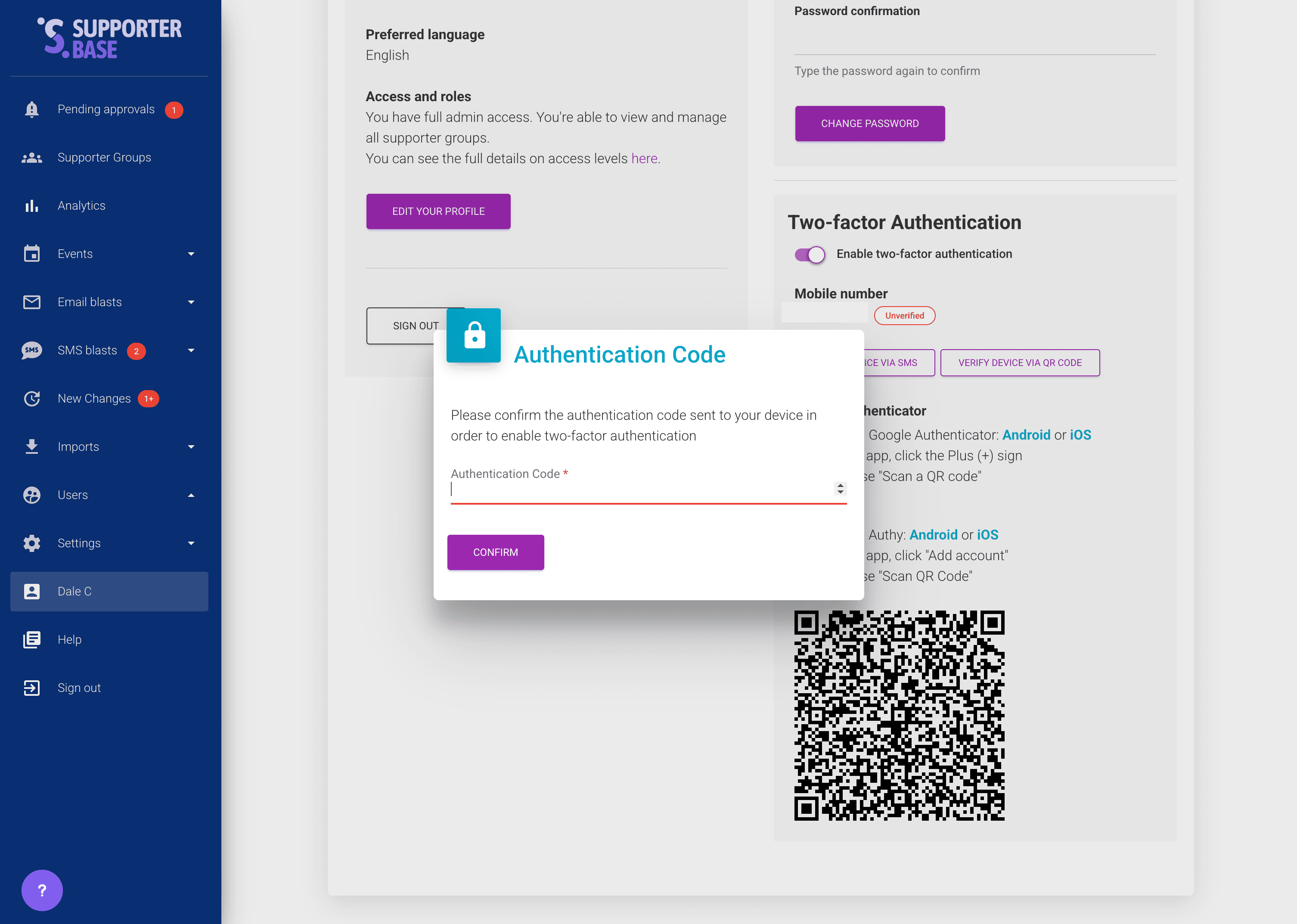This screenshot has height=924, width=1297.
Task: Open the access levels 'here' link
Action: tap(644, 159)
